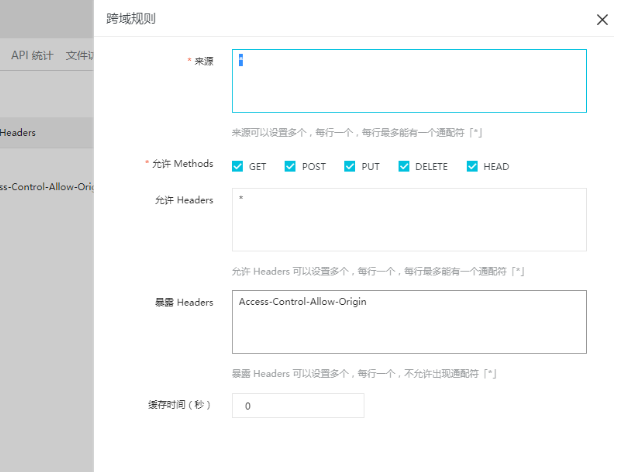Click the 暴露 Headers hint text
Viewport: 623px width, 472px height.
click(364, 373)
